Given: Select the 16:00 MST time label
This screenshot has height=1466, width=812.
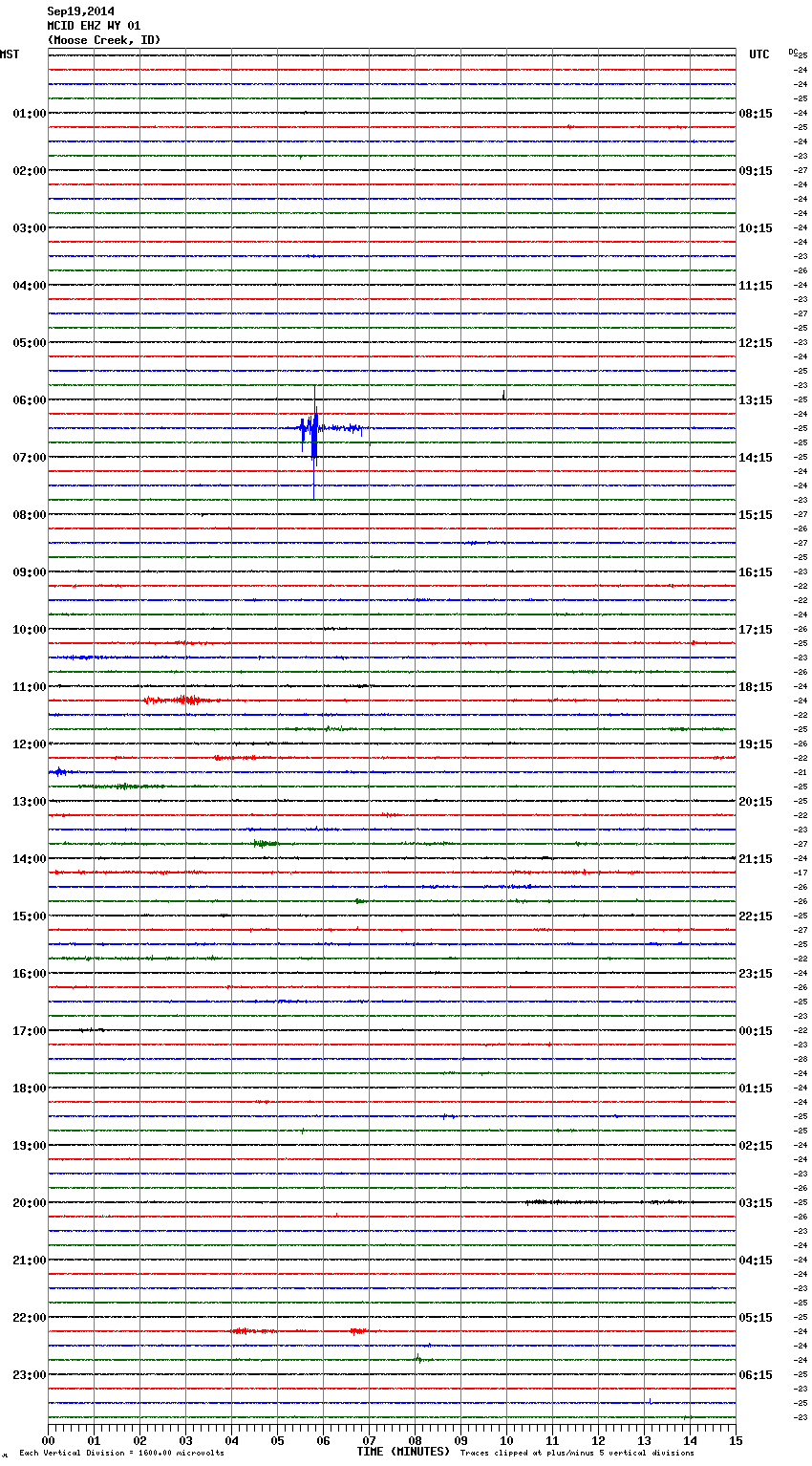Looking at the screenshot, I should pyautogui.click(x=29, y=974).
